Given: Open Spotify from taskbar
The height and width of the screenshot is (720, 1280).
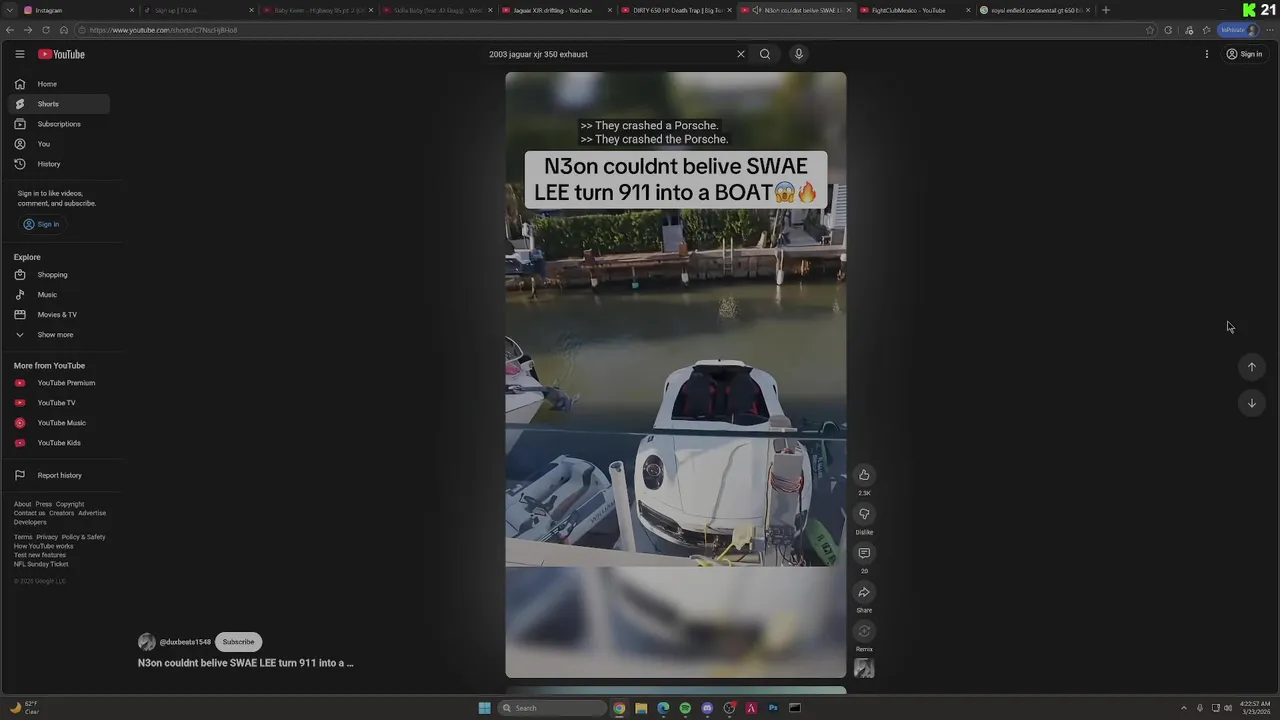Looking at the screenshot, I should [685, 708].
